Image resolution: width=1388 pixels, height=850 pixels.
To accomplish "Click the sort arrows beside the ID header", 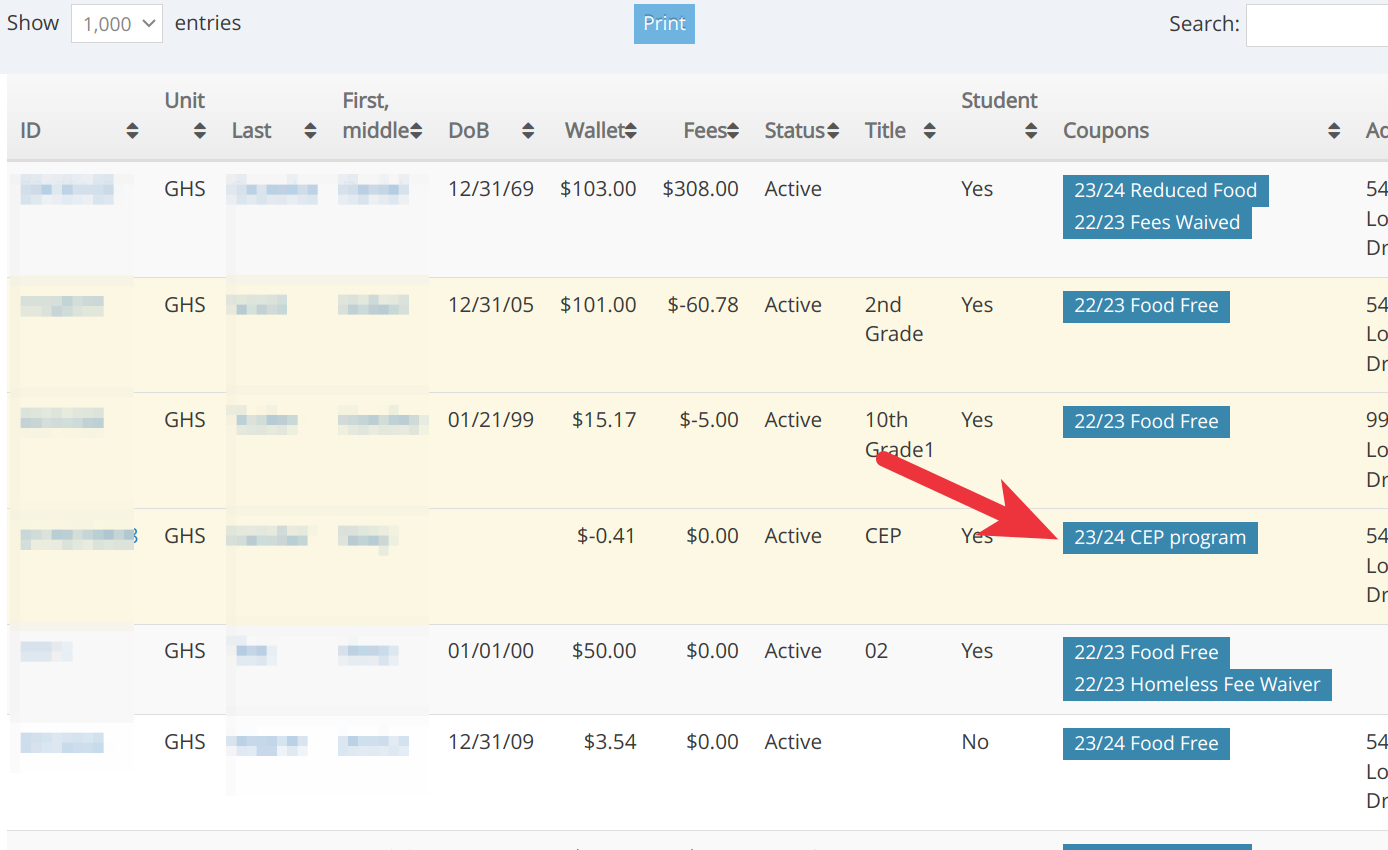I will [132, 131].
